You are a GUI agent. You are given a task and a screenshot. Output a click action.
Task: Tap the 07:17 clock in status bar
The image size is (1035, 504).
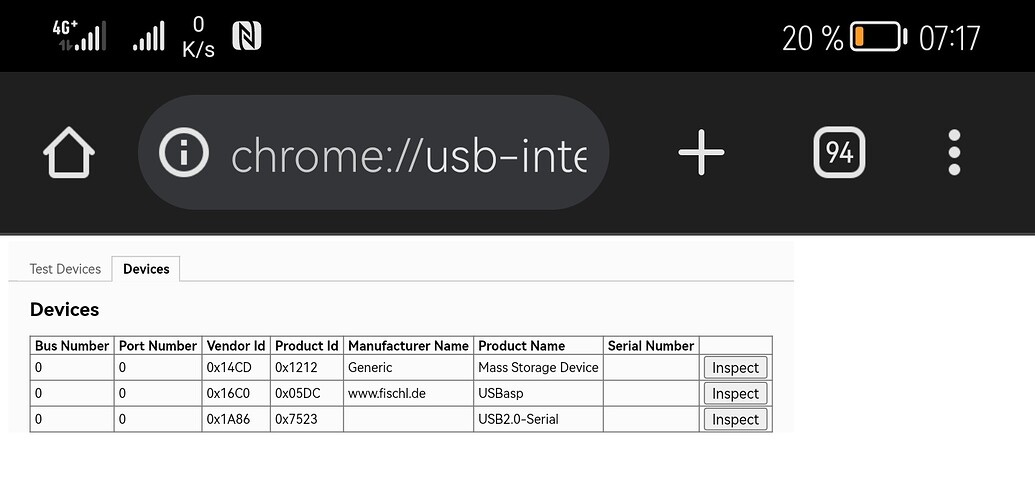(x=949, y=38)
